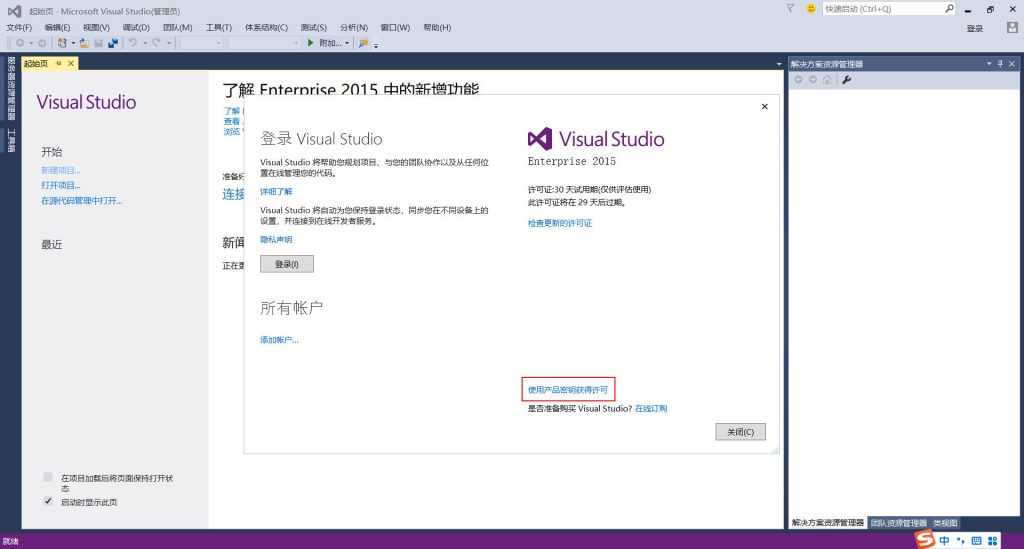Toggle Sogou Chinese/English mode 中 icon
The image size is (1024, 549).
coord(944,541)
